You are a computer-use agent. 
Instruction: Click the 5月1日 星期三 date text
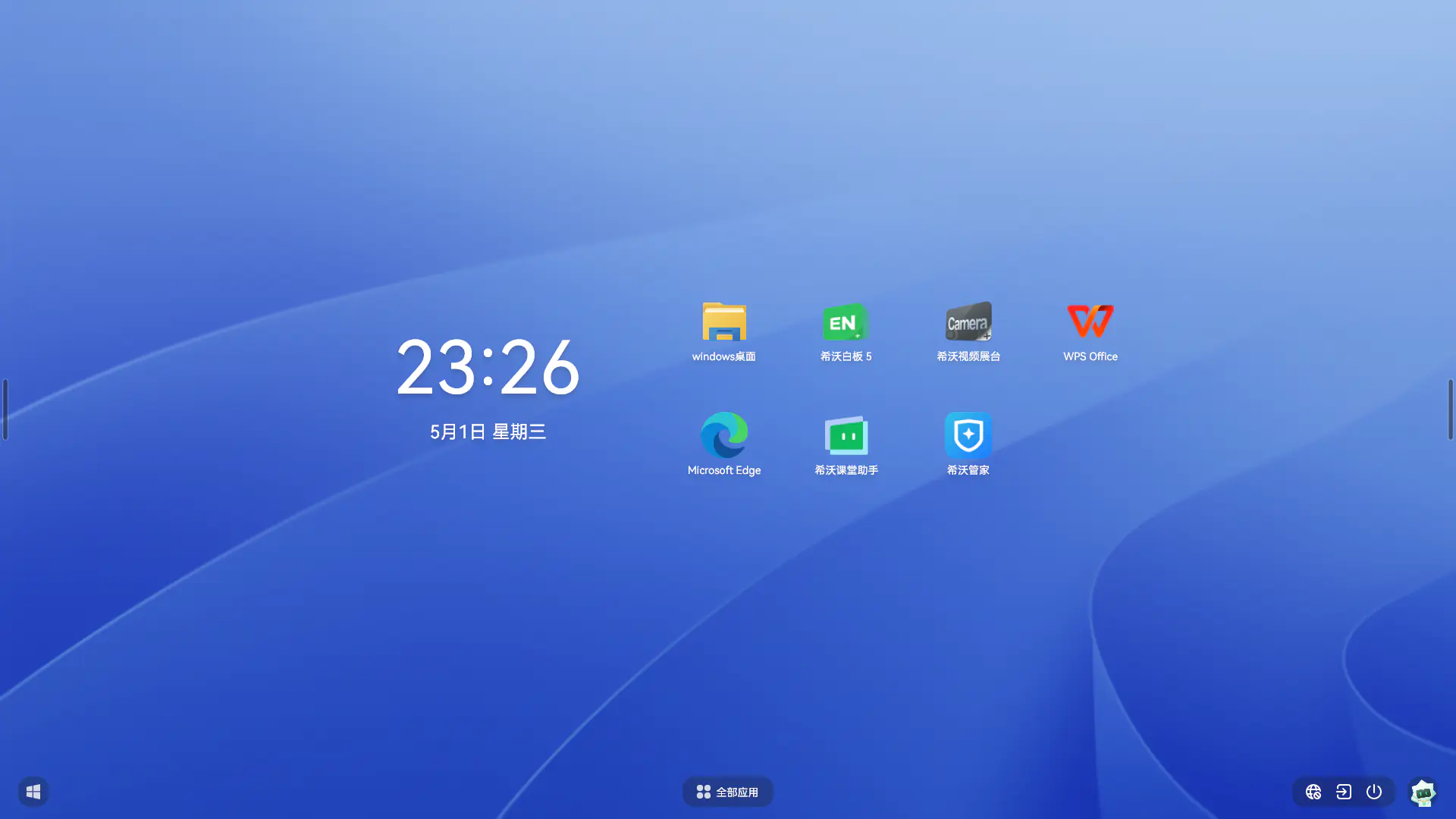coord(488,431)
